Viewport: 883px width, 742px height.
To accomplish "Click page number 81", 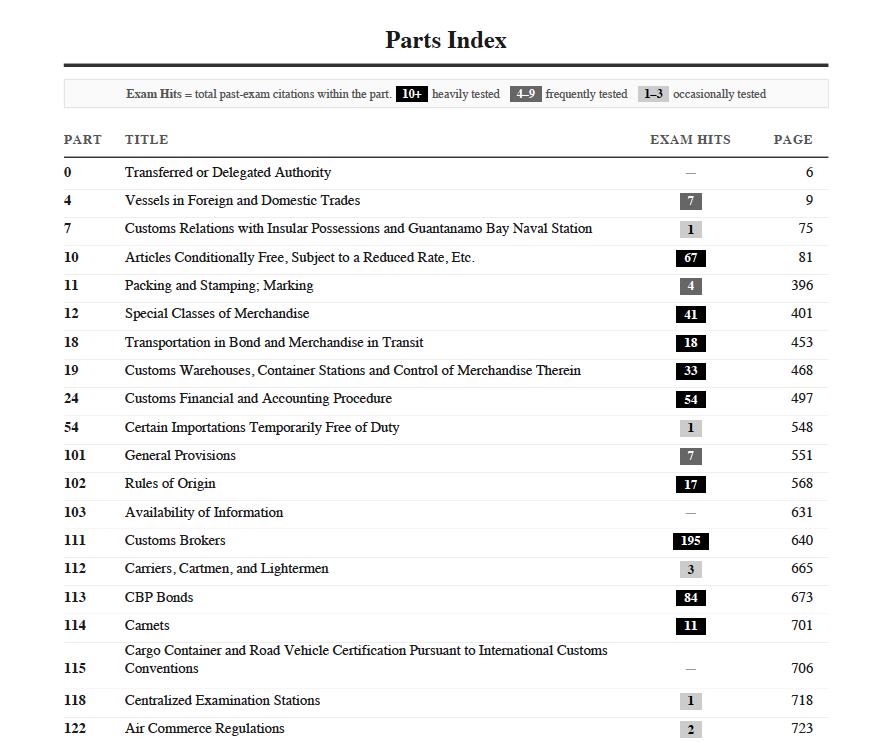I will click(806, 257).
